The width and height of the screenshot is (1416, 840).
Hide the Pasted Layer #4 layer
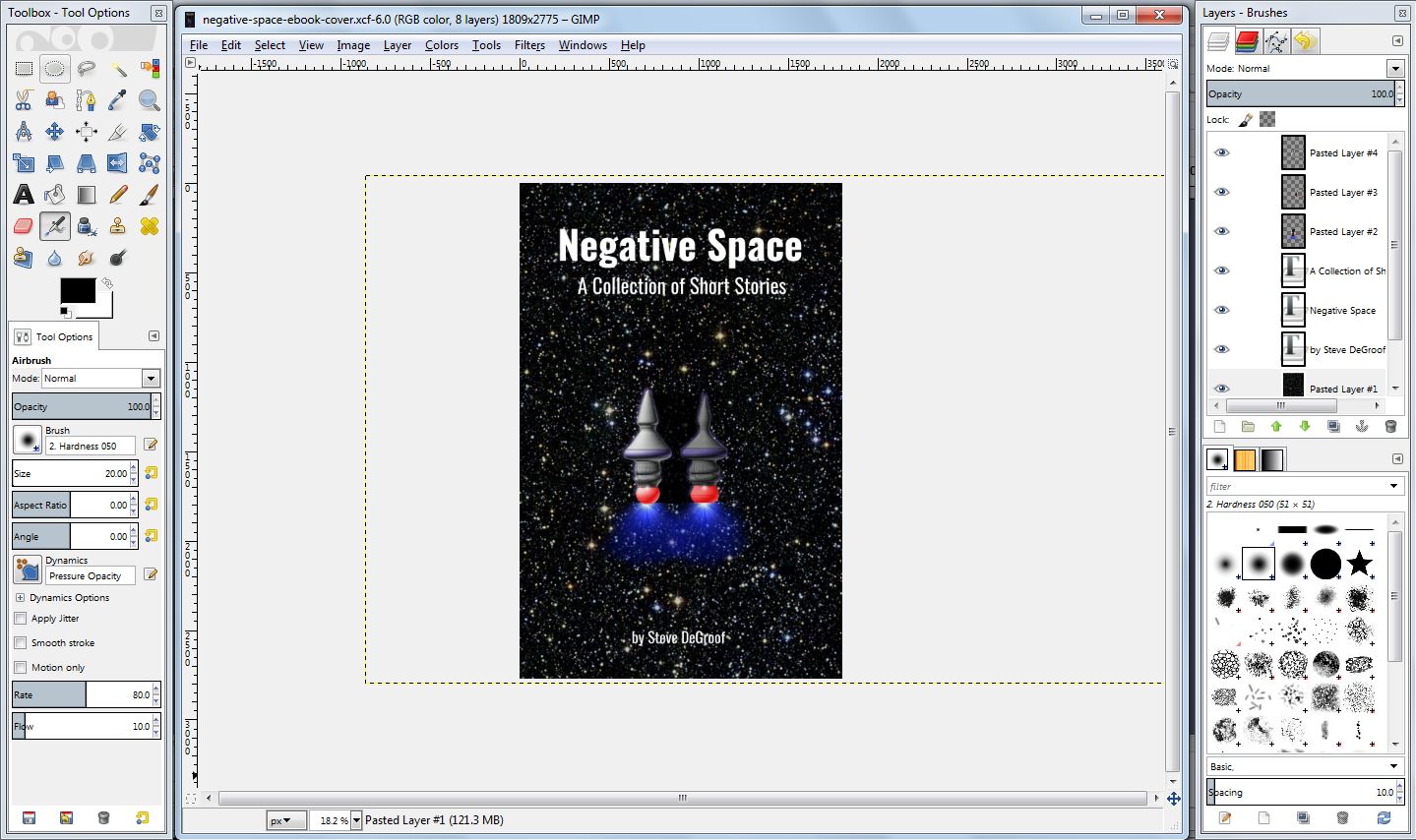pos(1221,152)
